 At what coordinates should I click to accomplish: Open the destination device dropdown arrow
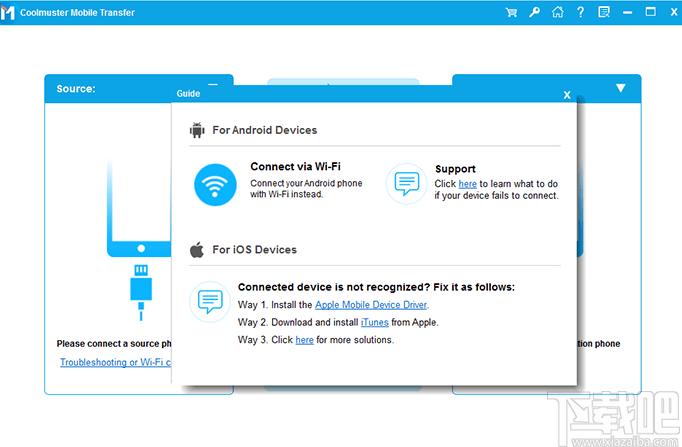(621, 88)
